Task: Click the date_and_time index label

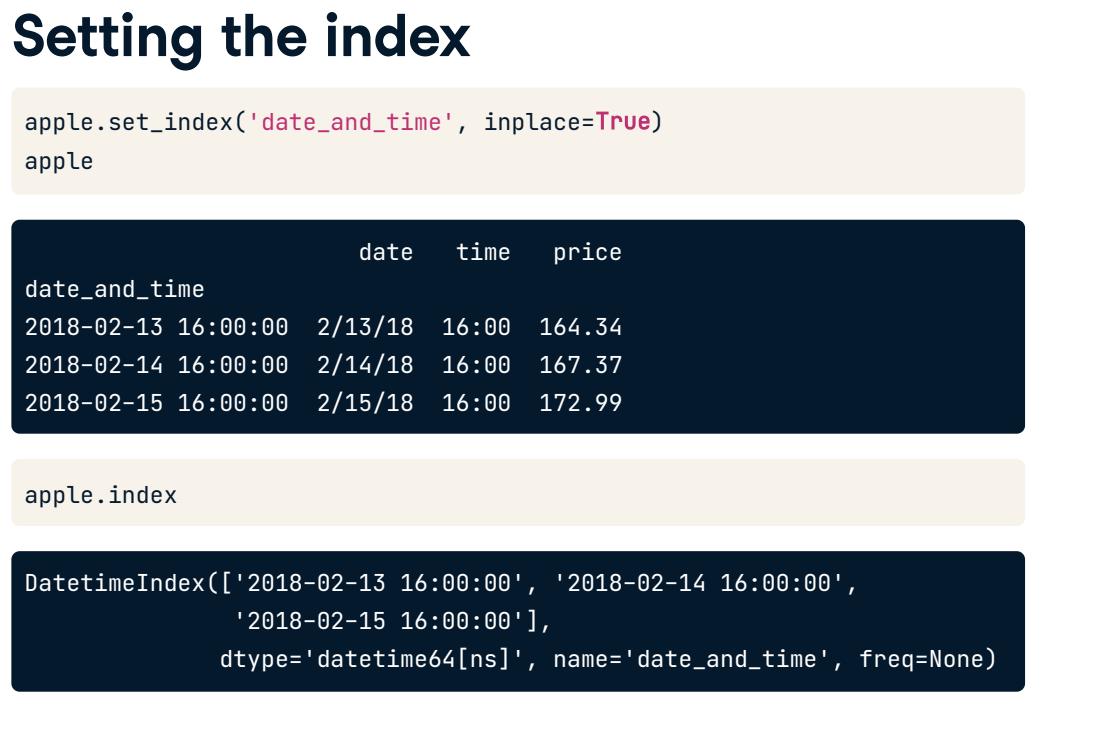Action: tap(115, 290)
